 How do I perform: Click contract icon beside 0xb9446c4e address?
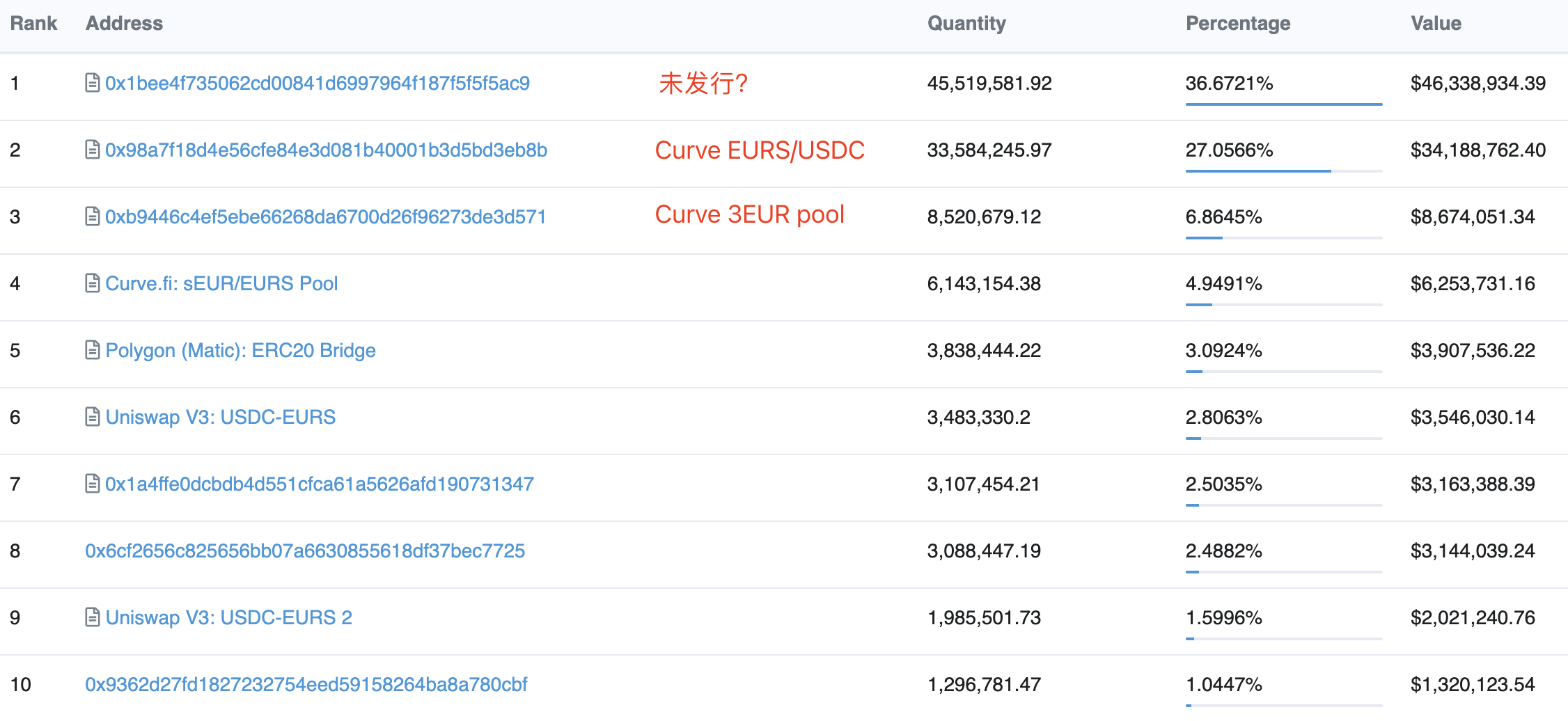92,216
